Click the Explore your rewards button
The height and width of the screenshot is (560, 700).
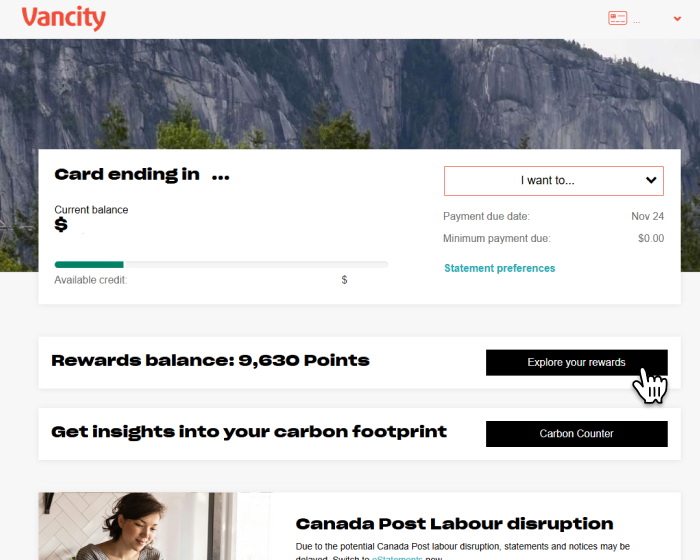click(x=576, y=362)
